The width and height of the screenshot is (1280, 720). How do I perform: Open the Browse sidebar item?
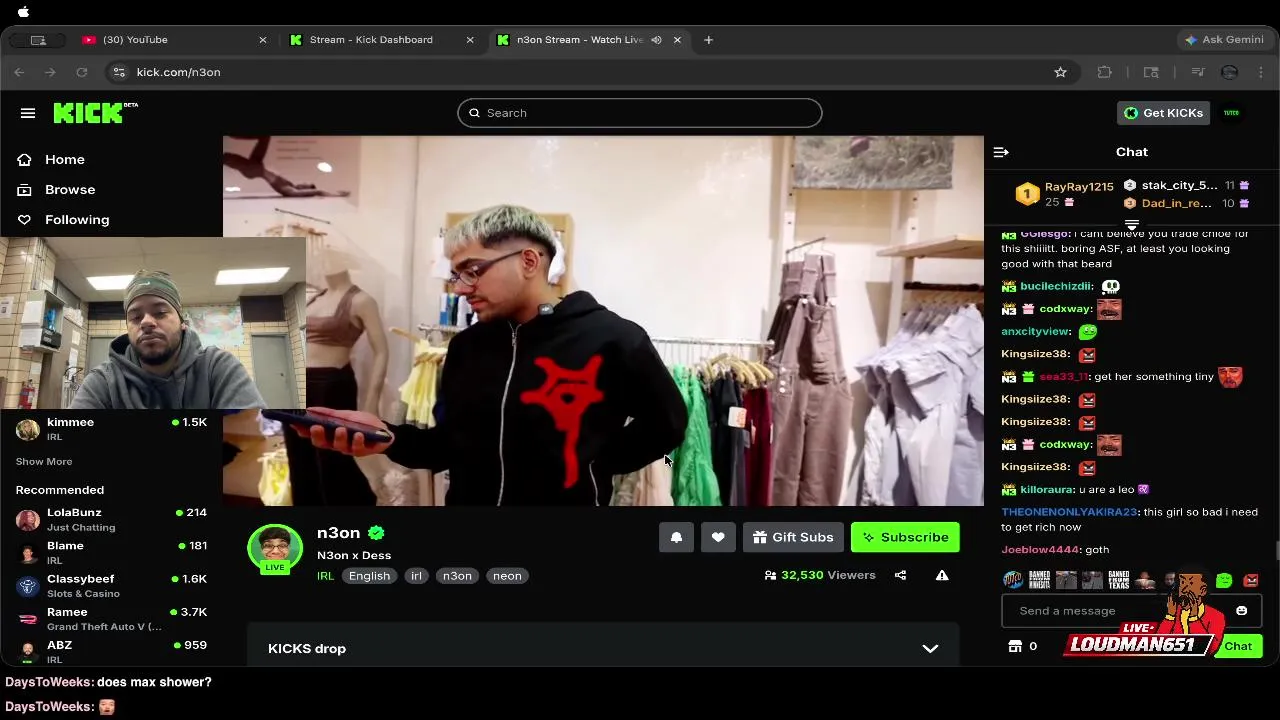pyautogui.click(x=56, y=190)
